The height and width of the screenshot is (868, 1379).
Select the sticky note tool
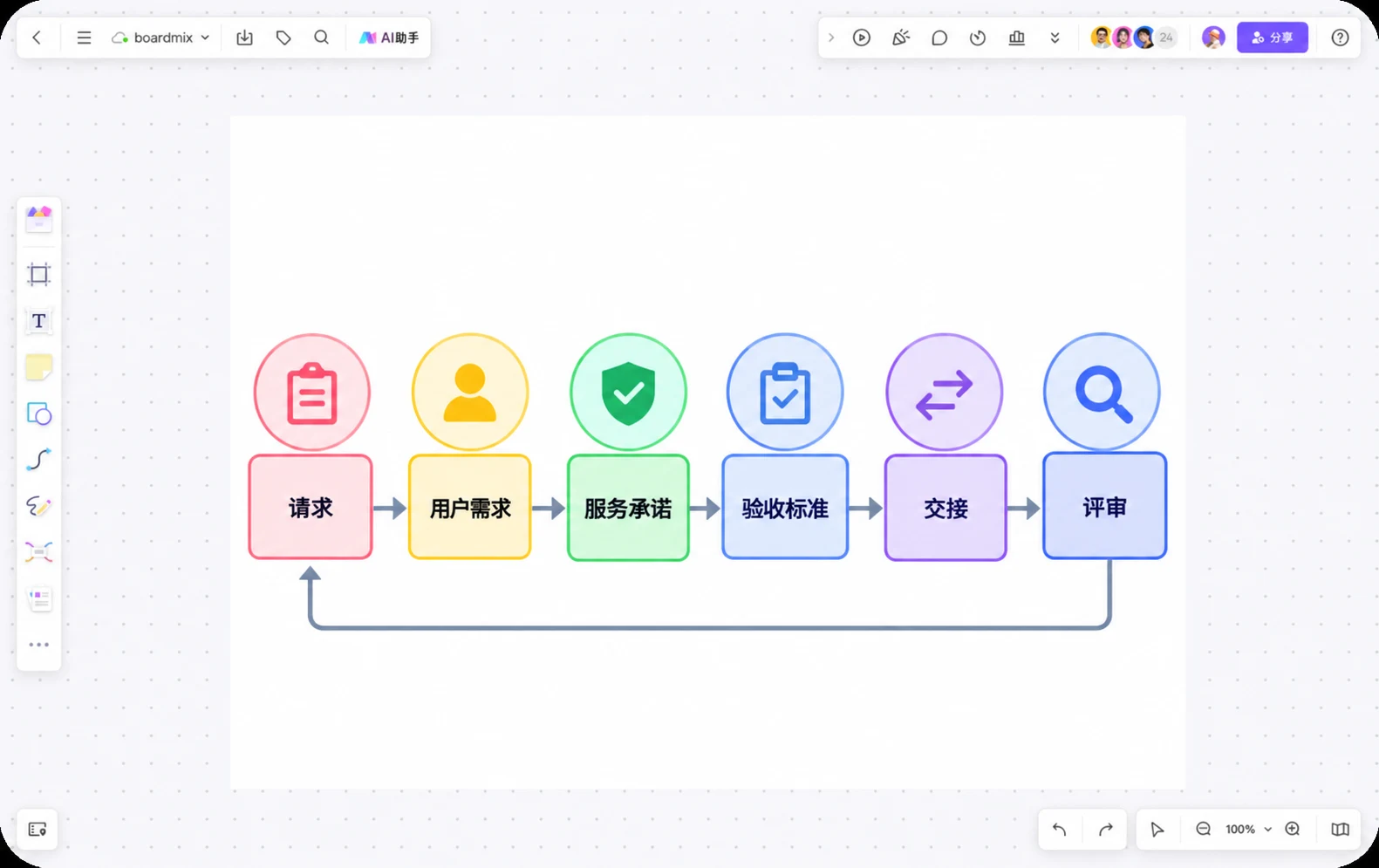(39, 367)
